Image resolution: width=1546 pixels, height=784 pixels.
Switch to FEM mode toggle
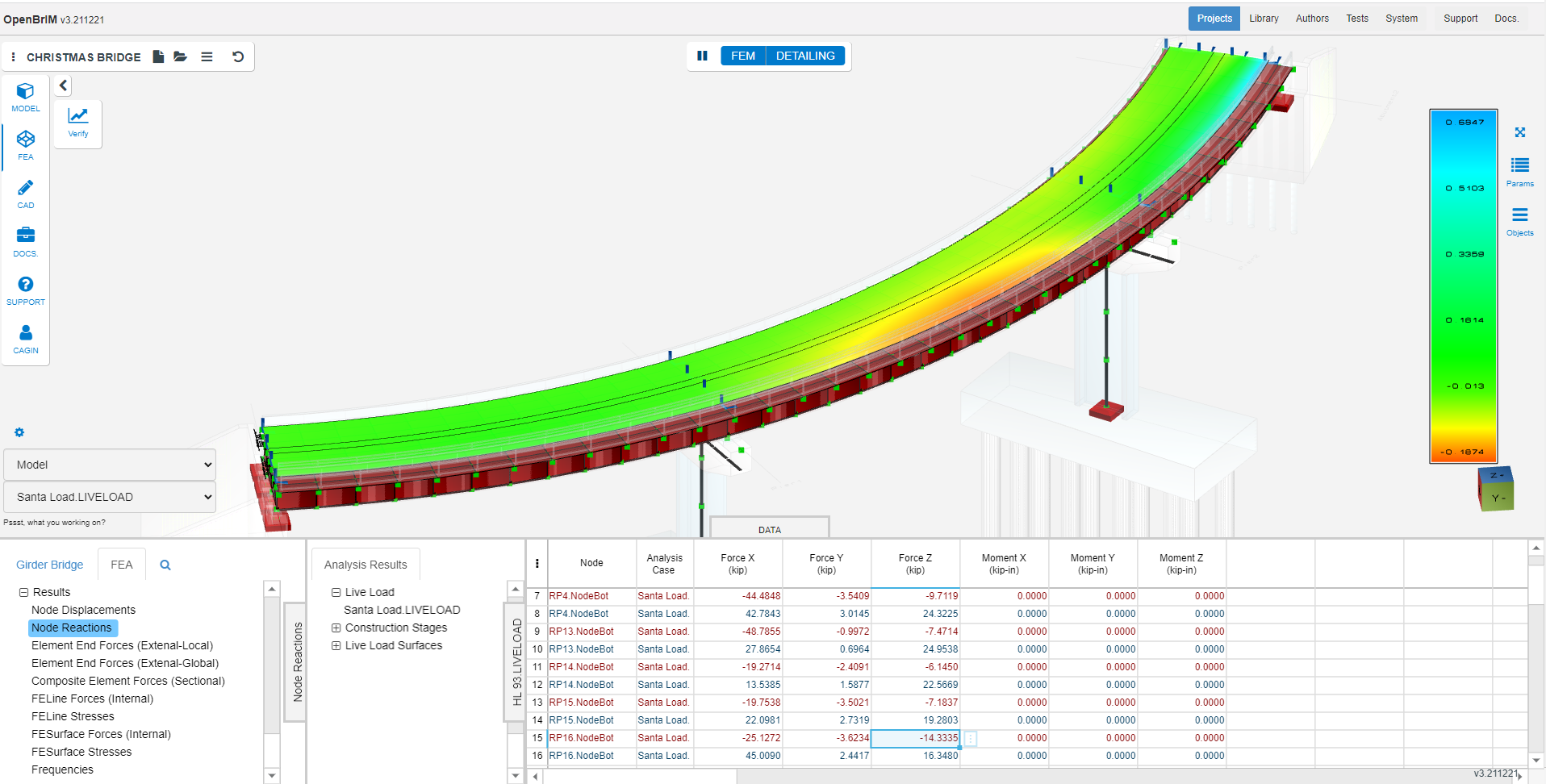tap(742, 56)
